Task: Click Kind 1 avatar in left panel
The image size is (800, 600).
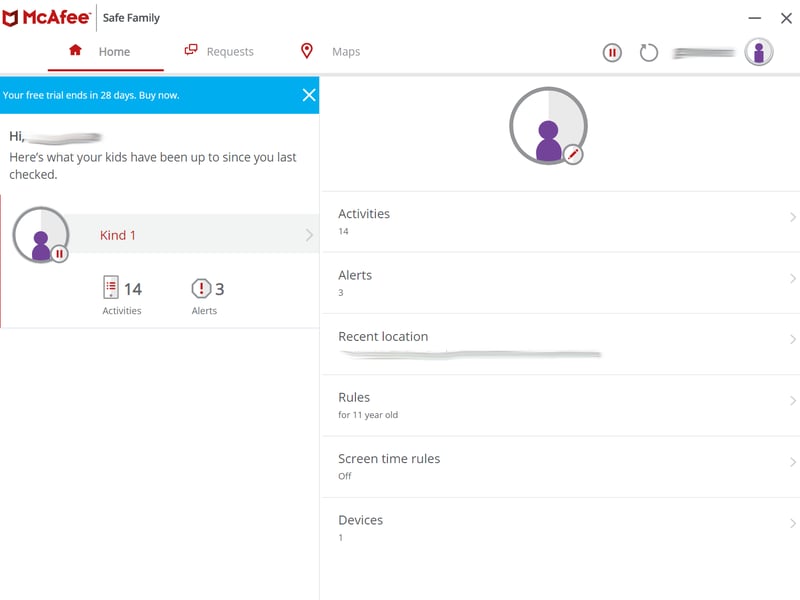Action: click(x=41, y=235)
